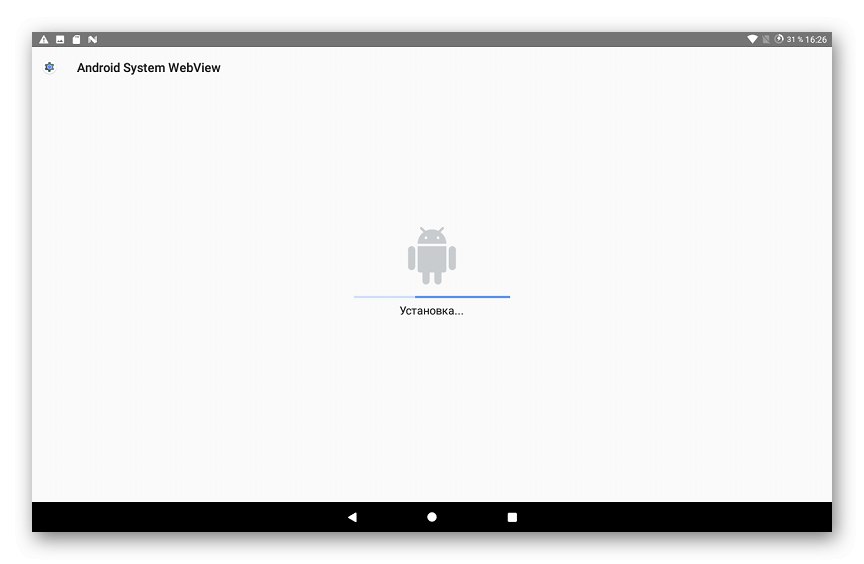Viewport: 864px width, 564px height.
Task: Tap the Back navigation button
Action: coord(352,517)
